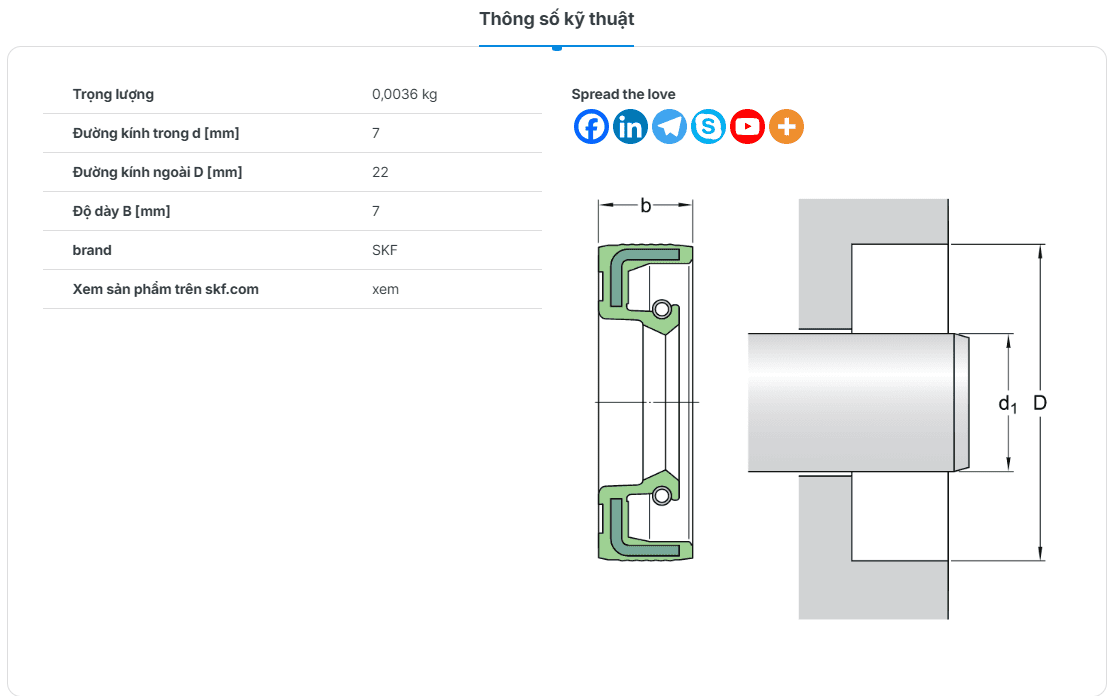Select the Độ dày B [mm] label
This screenshot has height=696, width=1114.
pyautogui.click(x=121, y=211)
